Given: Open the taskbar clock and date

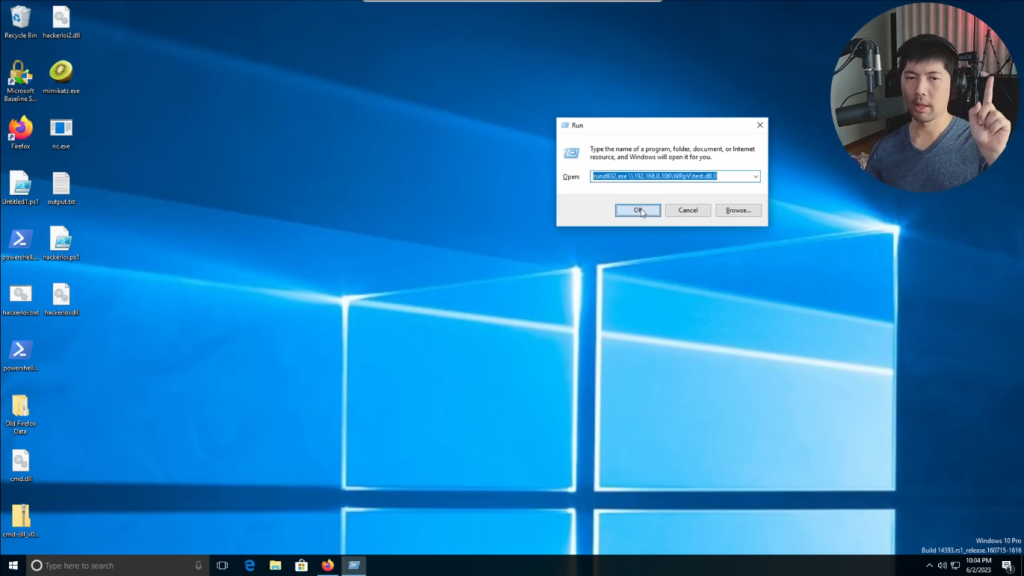Looking at the screenshot, I should point(978,566).
